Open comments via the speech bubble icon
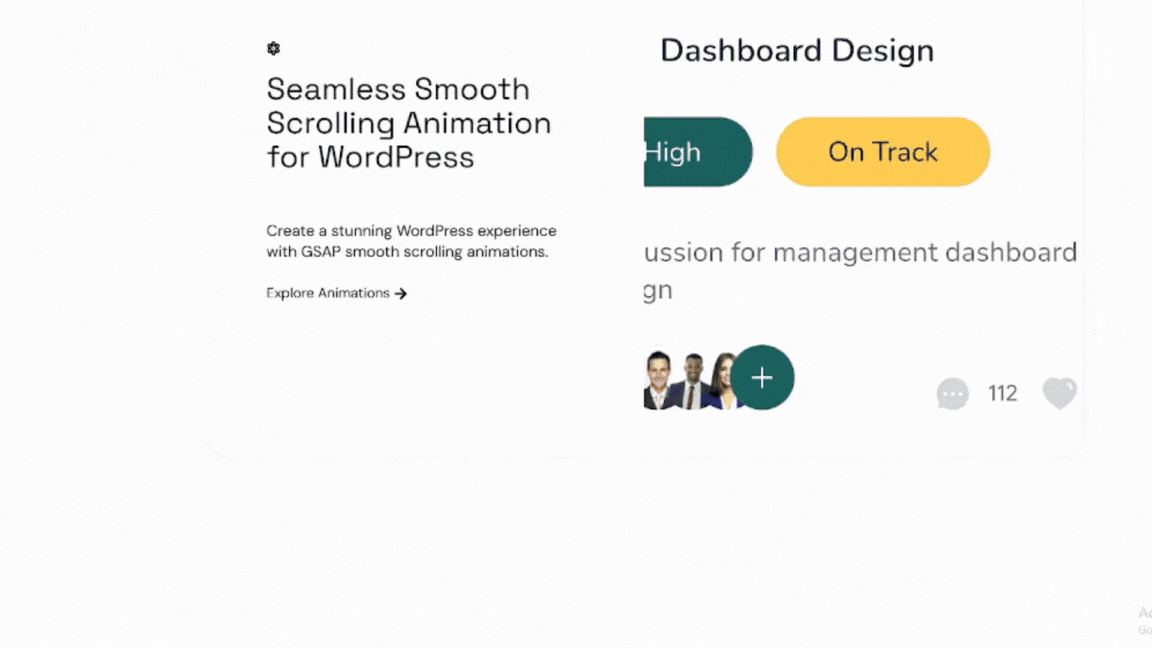Image resolution: width=1152 pixels, height=648 pixels. pos(952,393)
